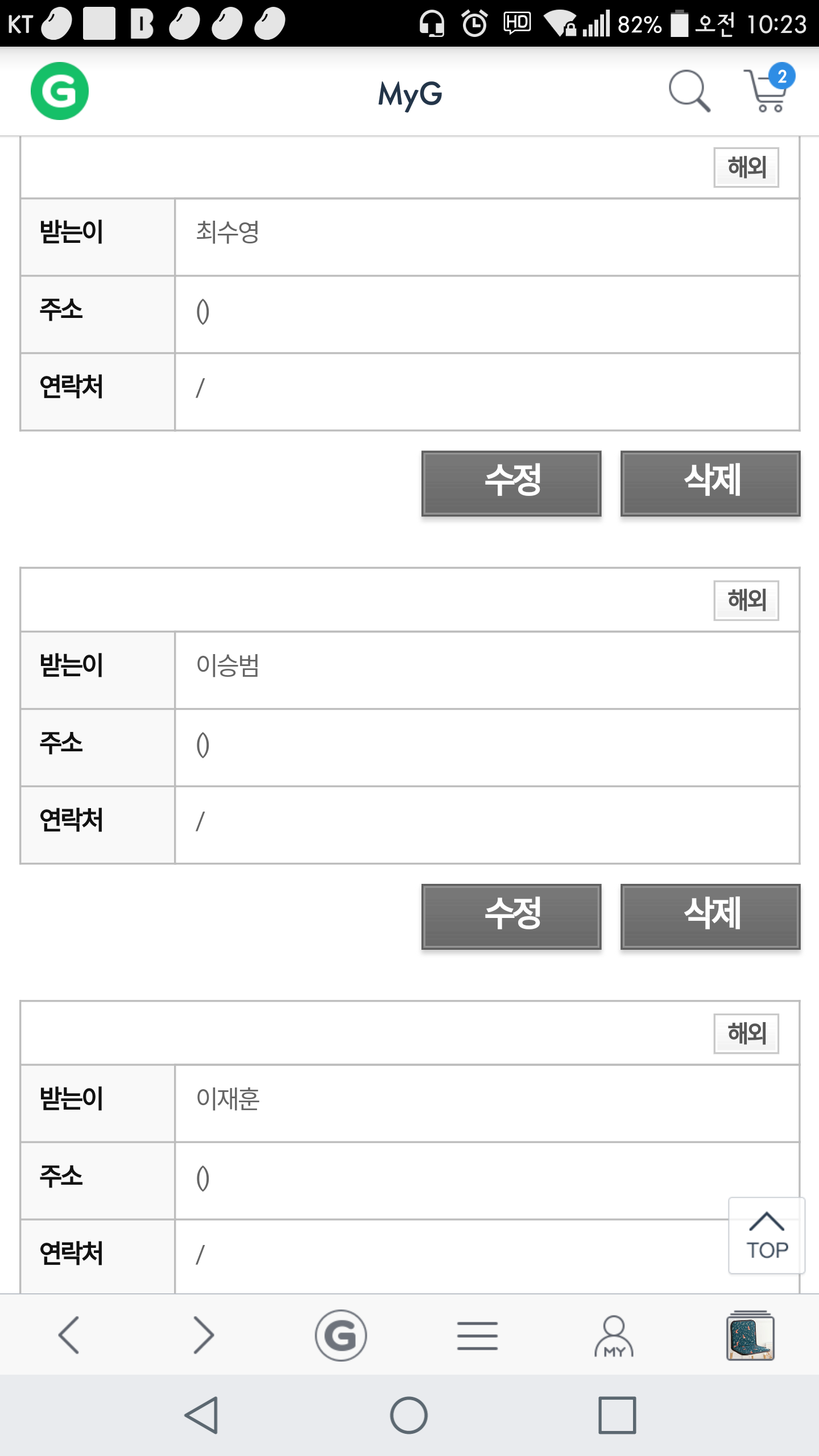Screen dimensions: 819x1456
Task: Delete the 이승범 address with 삭제
Action: (710, 916)
